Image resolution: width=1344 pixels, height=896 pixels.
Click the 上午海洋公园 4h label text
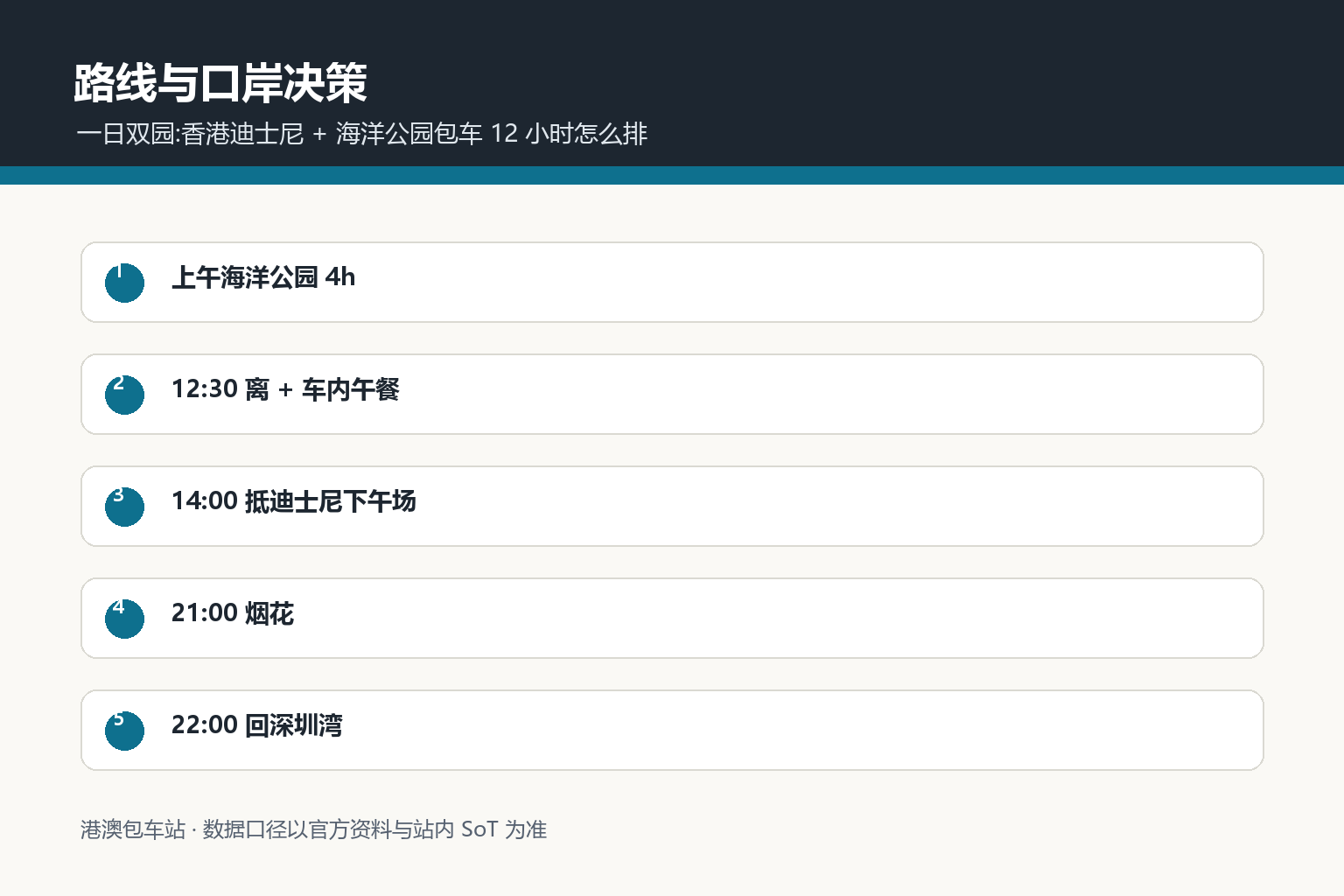(x=263, y=277)
